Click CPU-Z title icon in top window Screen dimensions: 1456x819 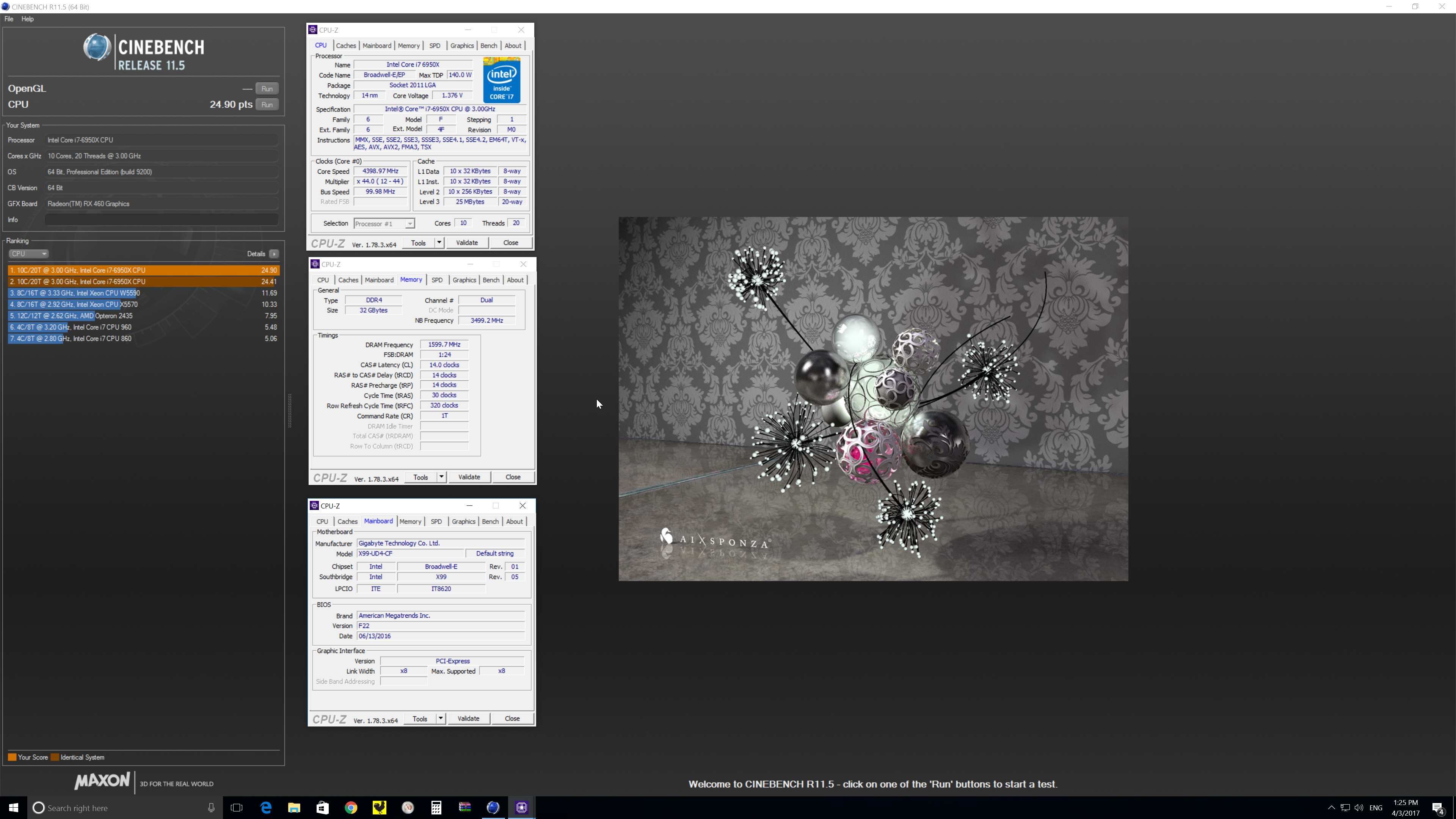click(x=313, y=30)
